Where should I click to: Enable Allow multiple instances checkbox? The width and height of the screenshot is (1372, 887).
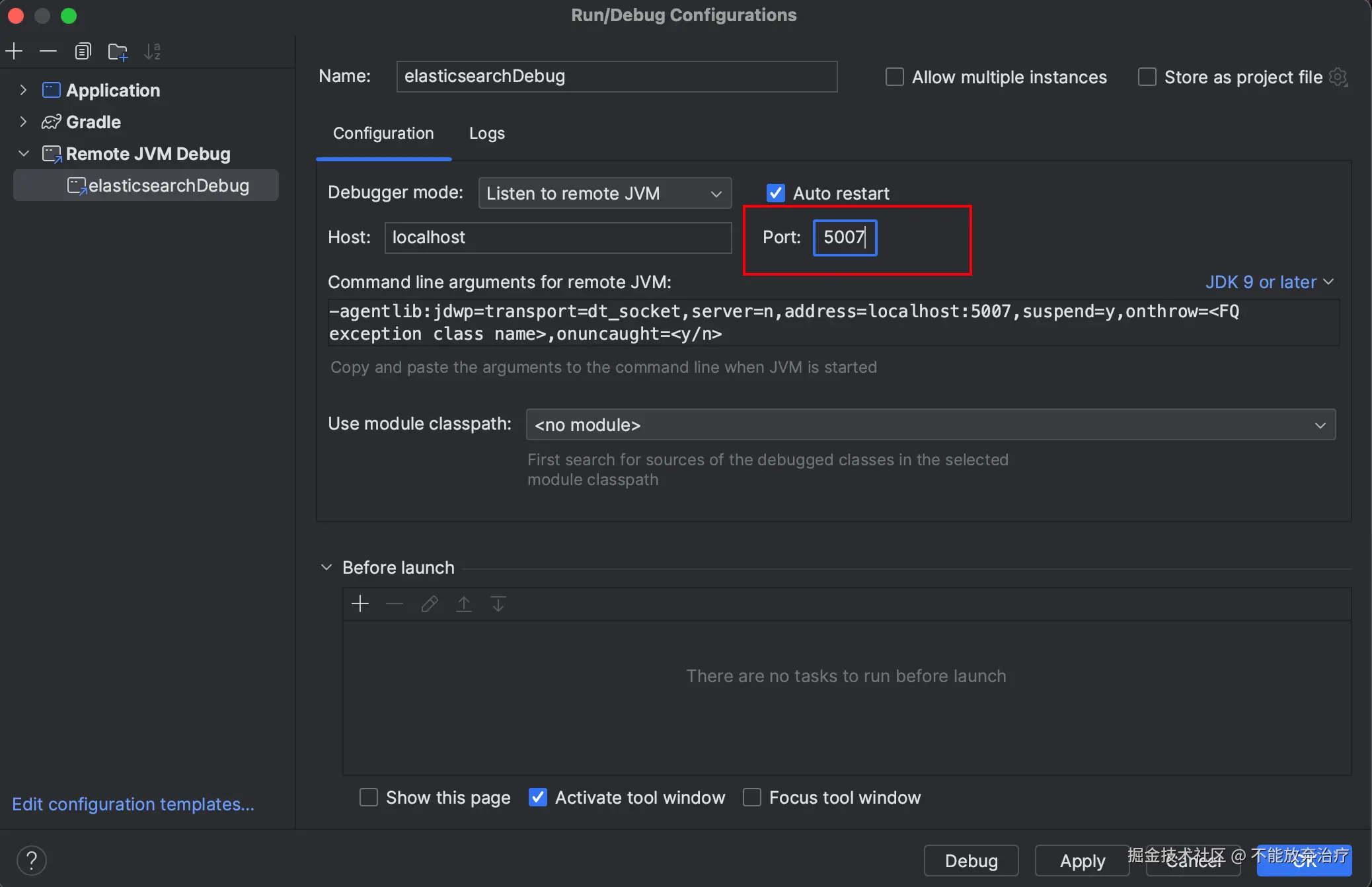895,77
